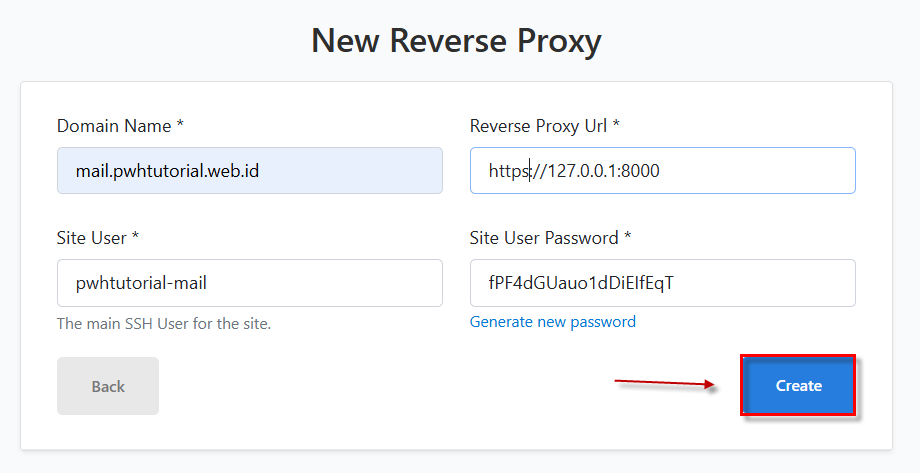This screenshot has height=473, width=920.
Task: Click the "Site User Password" label
Action: click(544, 238)
